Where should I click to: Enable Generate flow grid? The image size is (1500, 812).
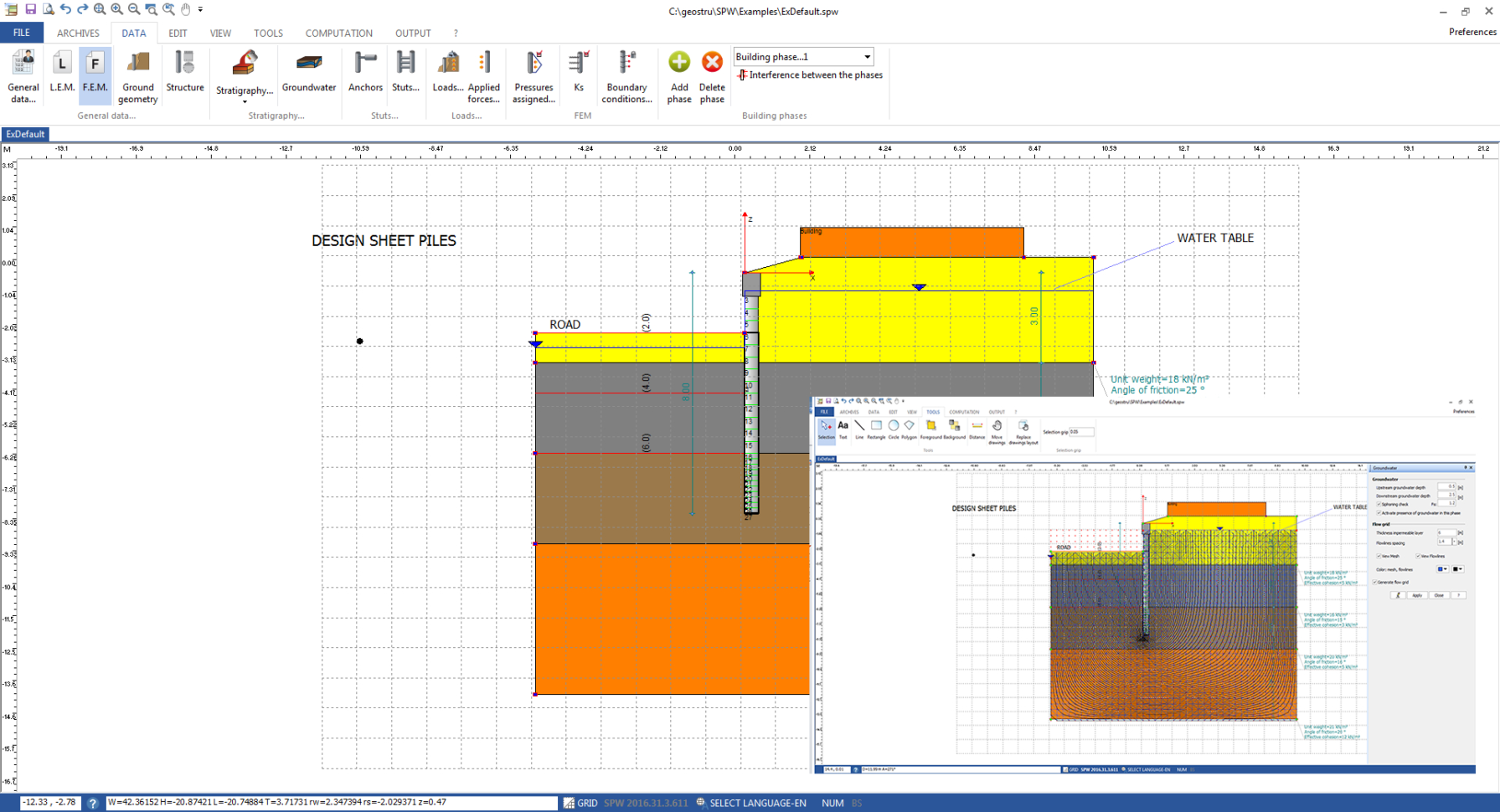tap(1374, 582)
